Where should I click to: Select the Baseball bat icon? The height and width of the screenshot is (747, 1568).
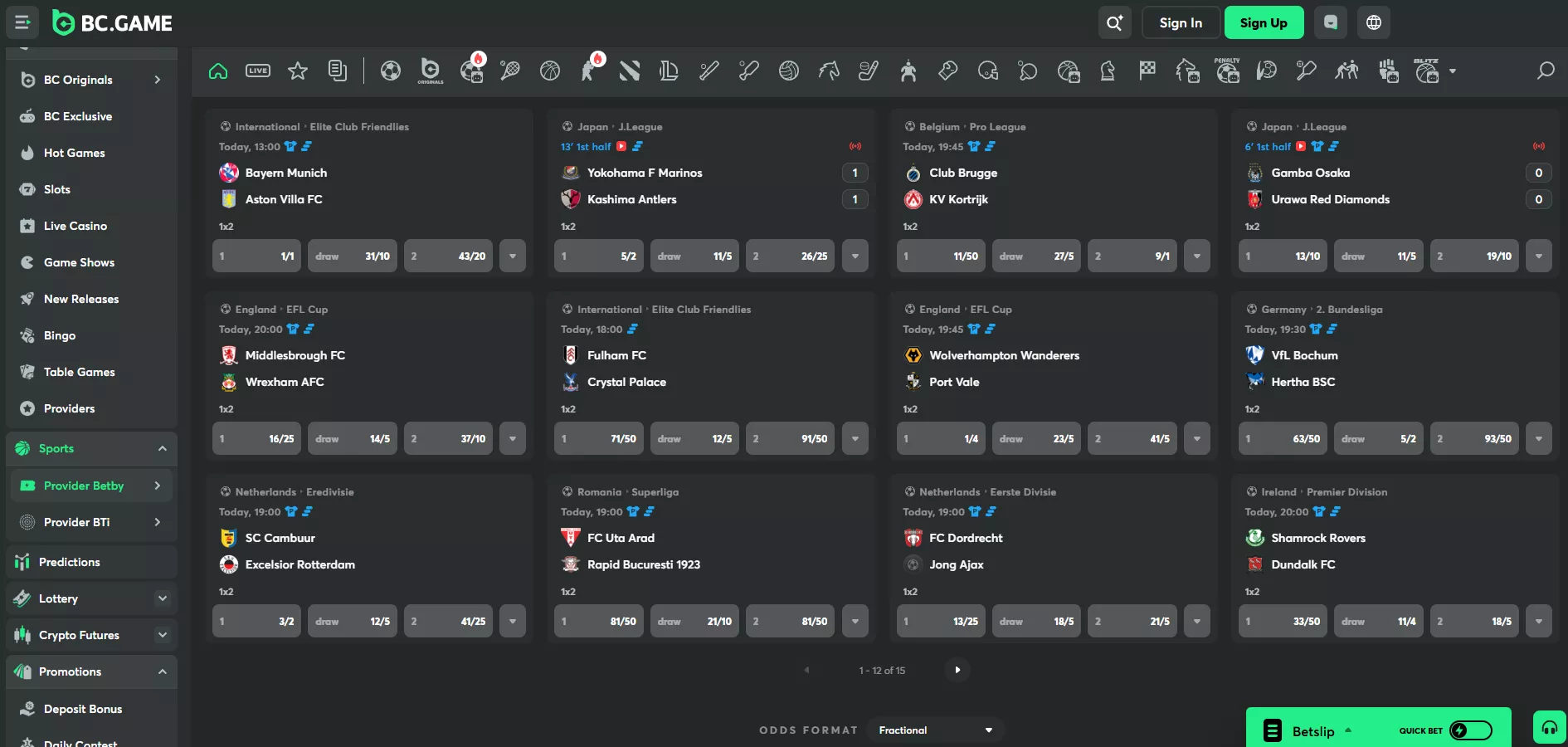(709, 71)
